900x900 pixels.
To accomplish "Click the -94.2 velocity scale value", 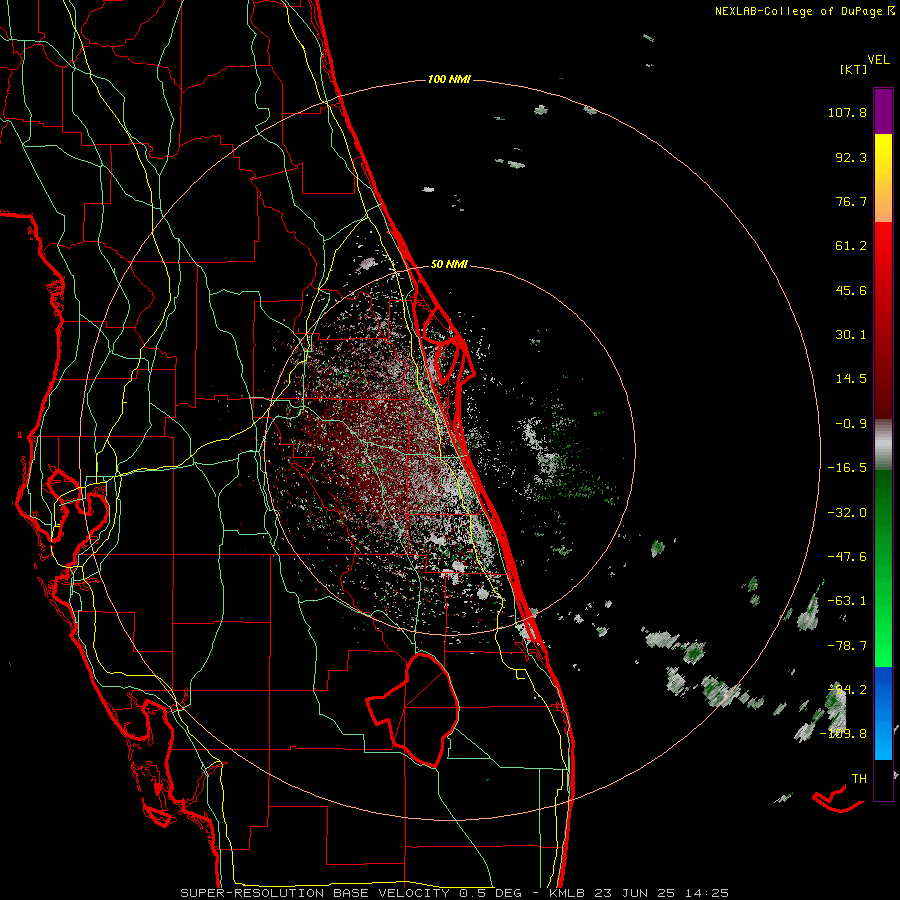I will pos(847,690).
